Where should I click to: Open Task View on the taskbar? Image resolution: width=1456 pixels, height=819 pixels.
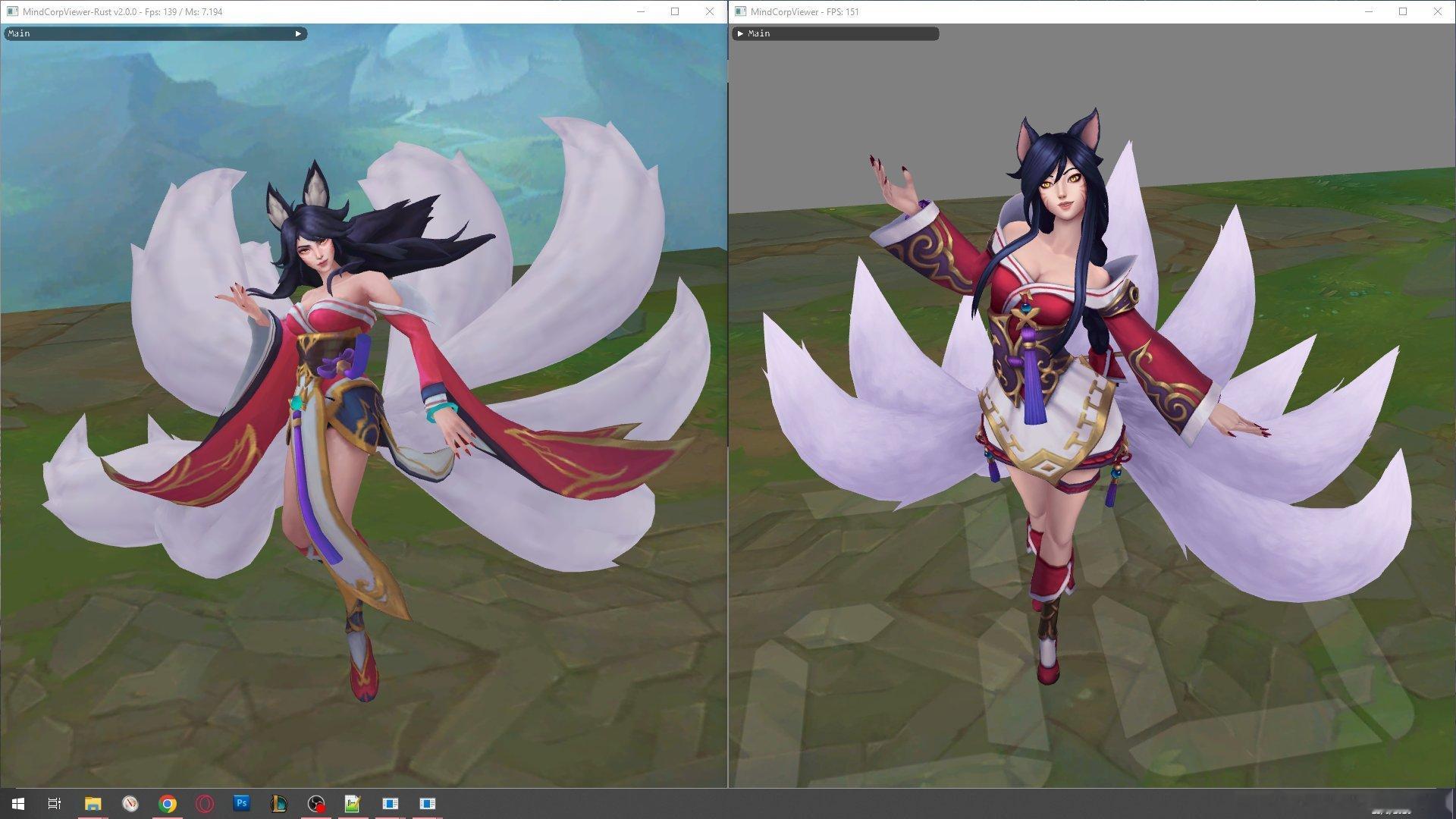point(55,804)
